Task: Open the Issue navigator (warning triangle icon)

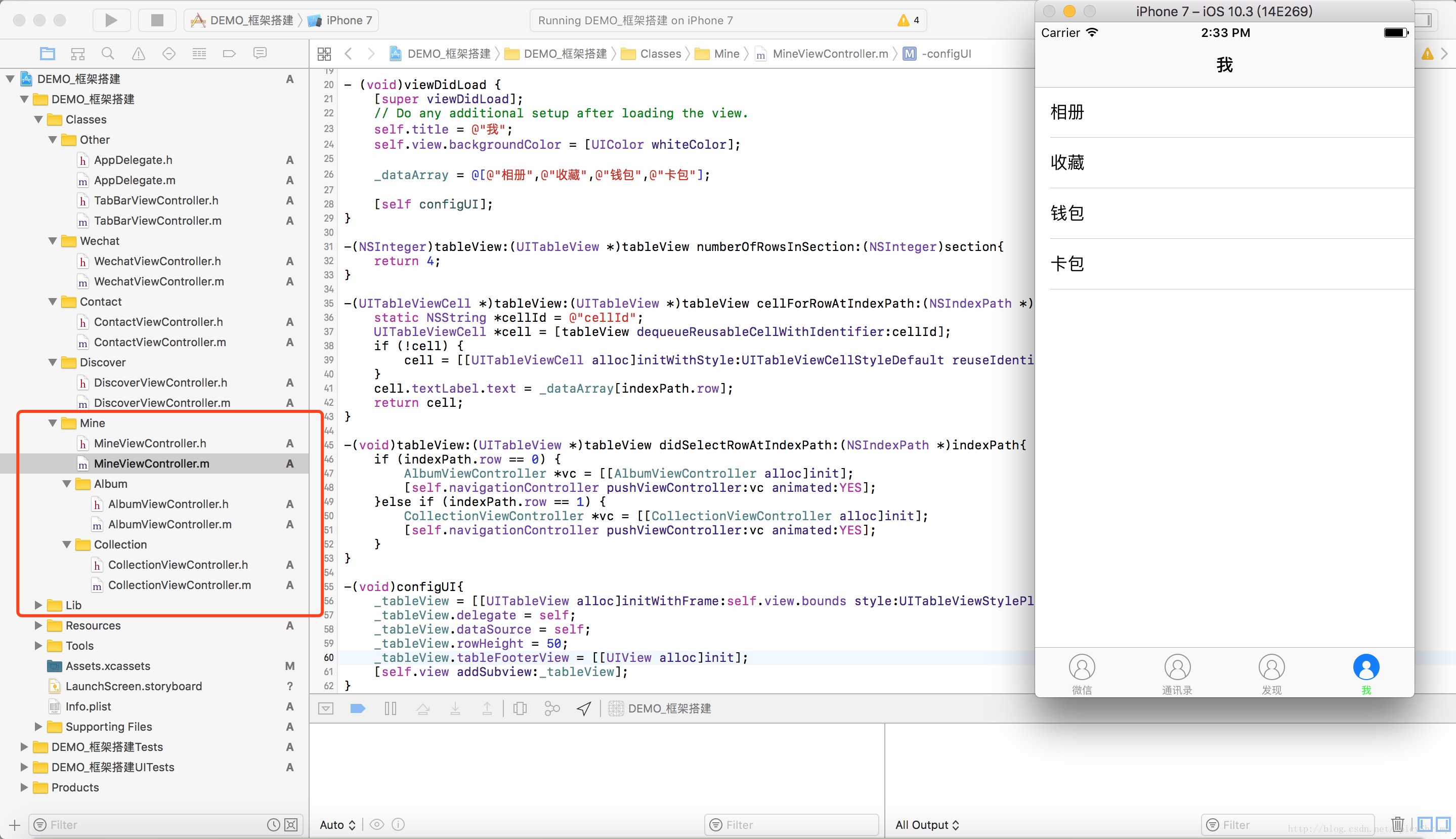Action: click(138, 54)
